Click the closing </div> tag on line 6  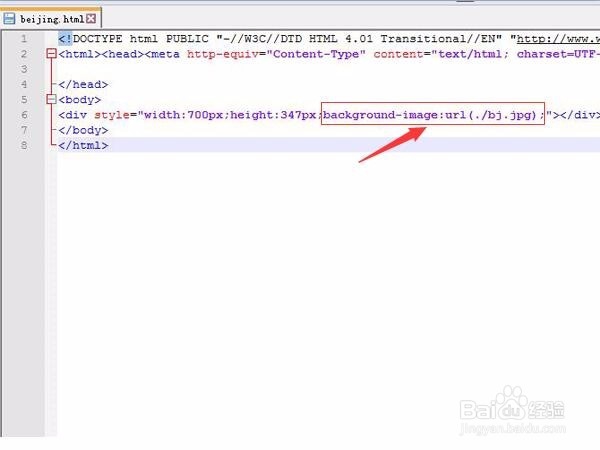pos(578,115)
